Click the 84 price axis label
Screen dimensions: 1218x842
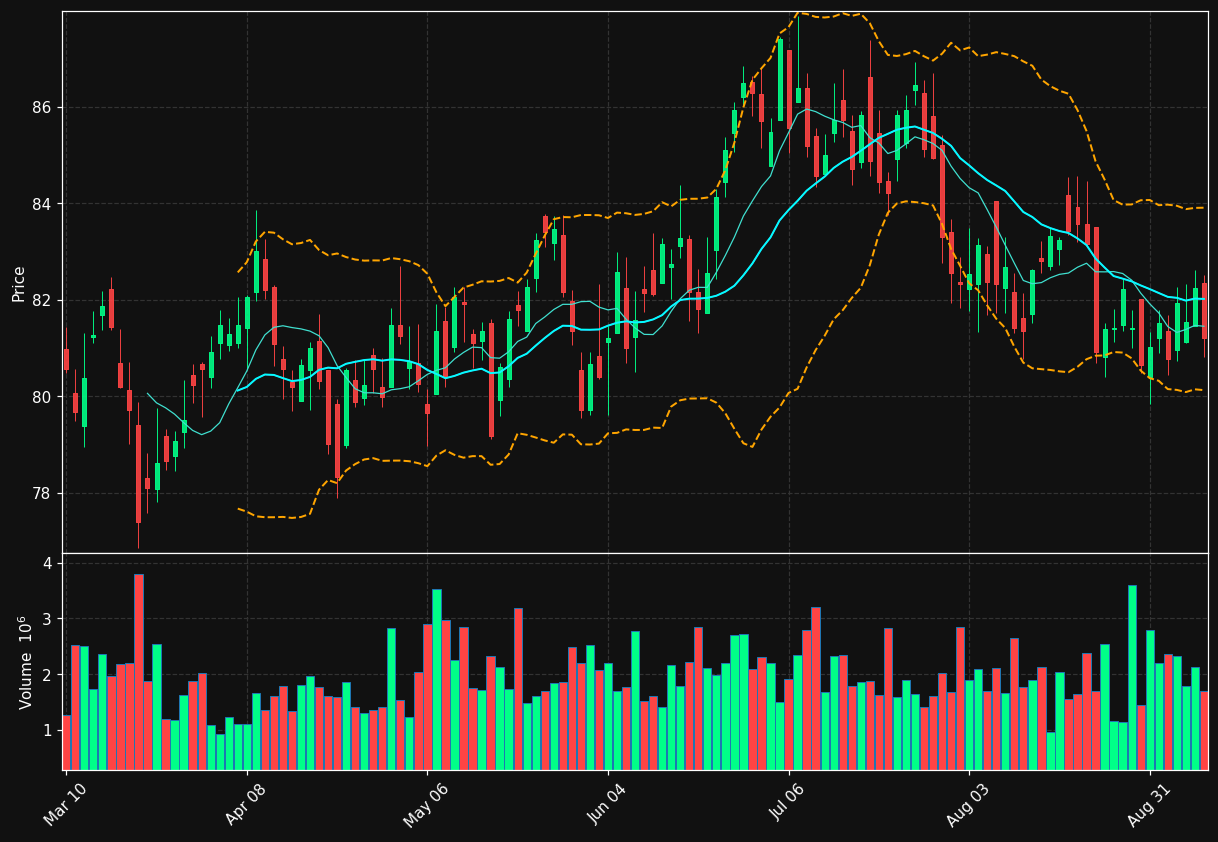point(43,204)
